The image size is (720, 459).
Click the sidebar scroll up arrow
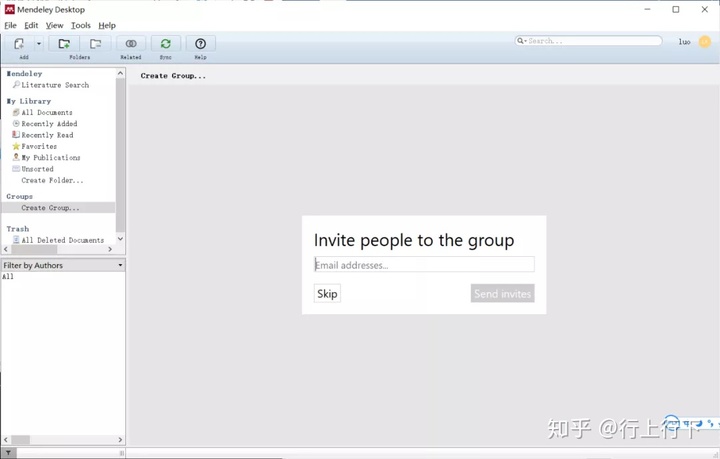point(120,73)
